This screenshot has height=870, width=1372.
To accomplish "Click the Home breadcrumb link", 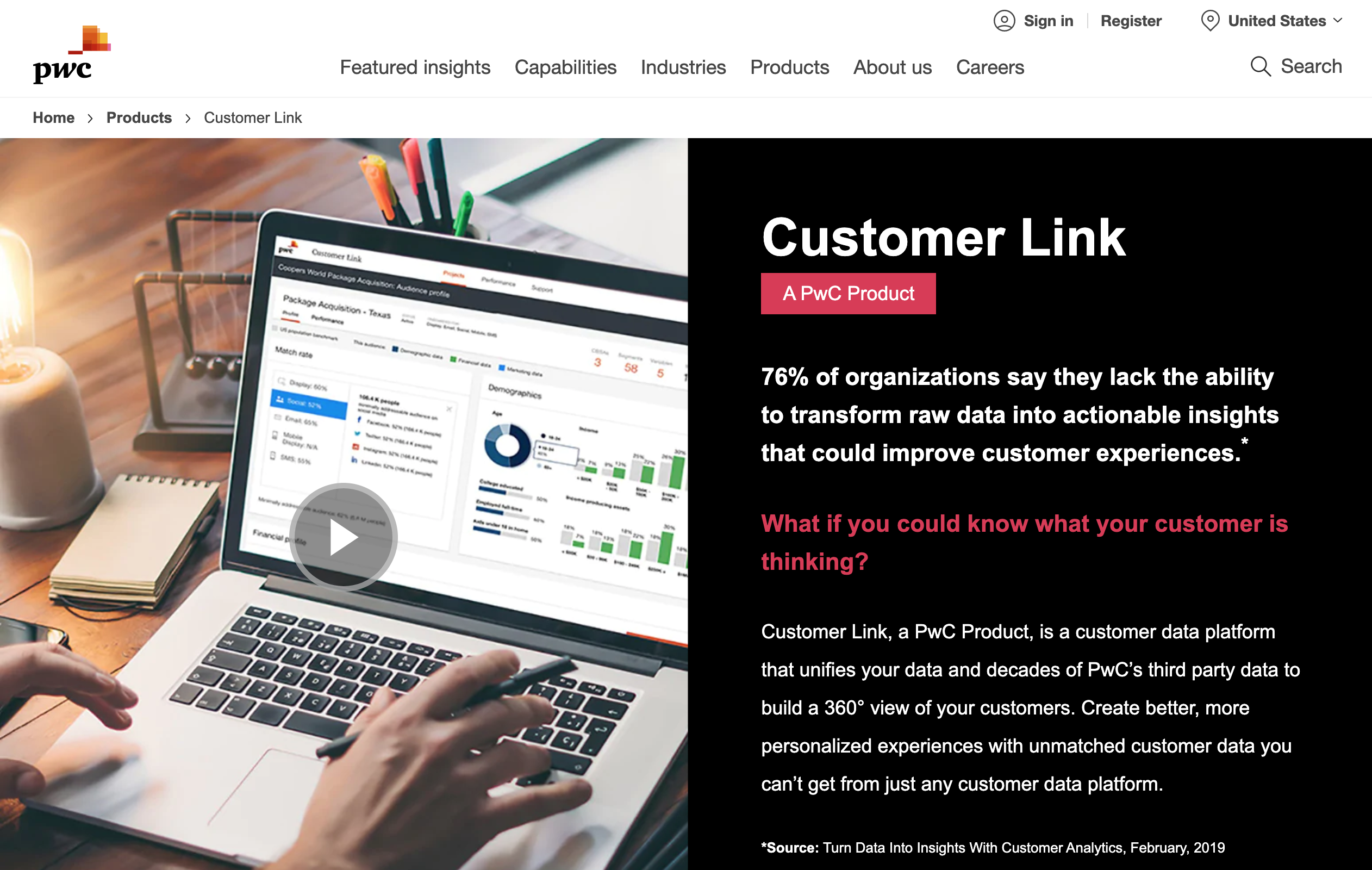I will point(53,118).
